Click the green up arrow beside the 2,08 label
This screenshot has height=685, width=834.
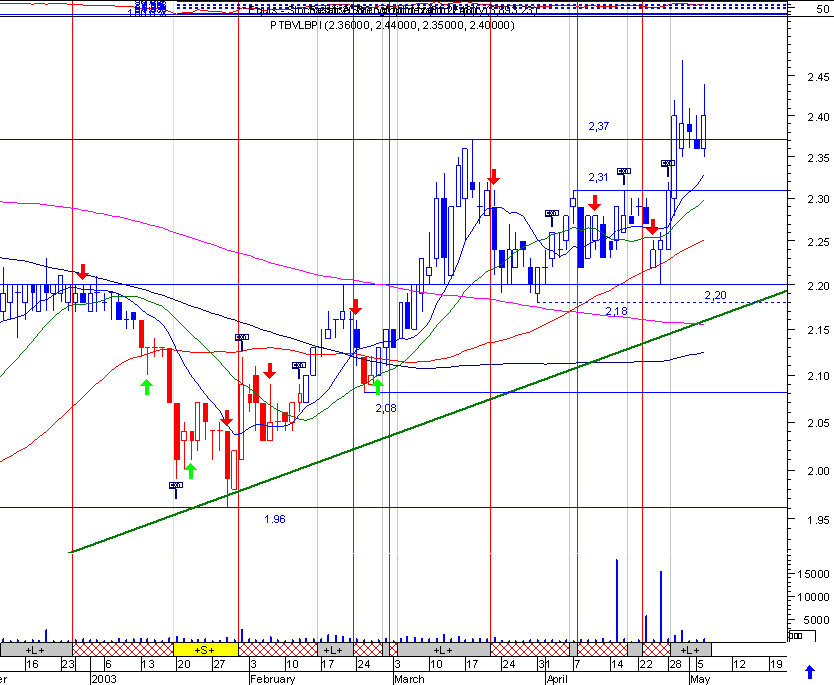[x=378, y=387]
